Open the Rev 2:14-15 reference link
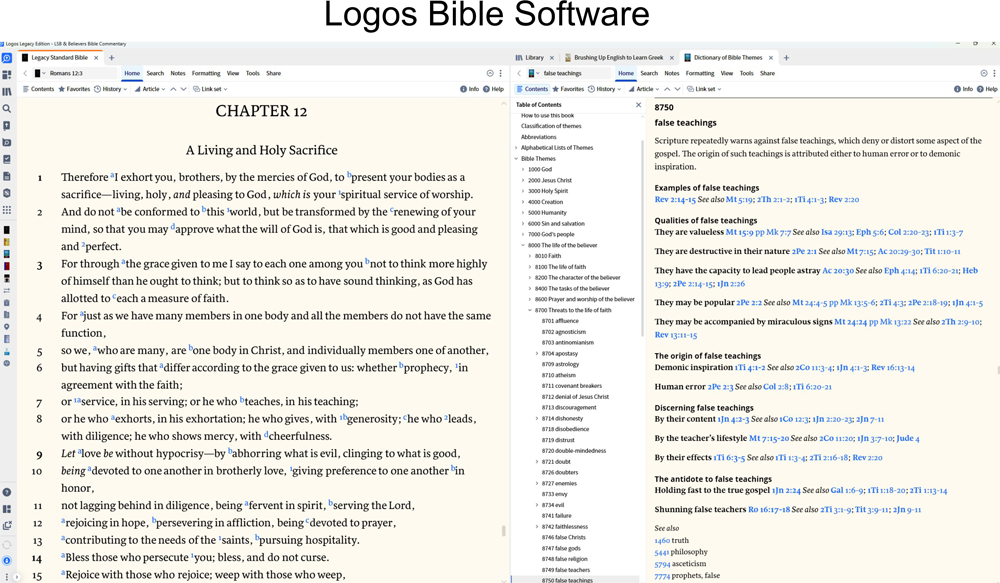Image resolution: width=1000 pixels, height=583 pixels. [x=675, y=200]
